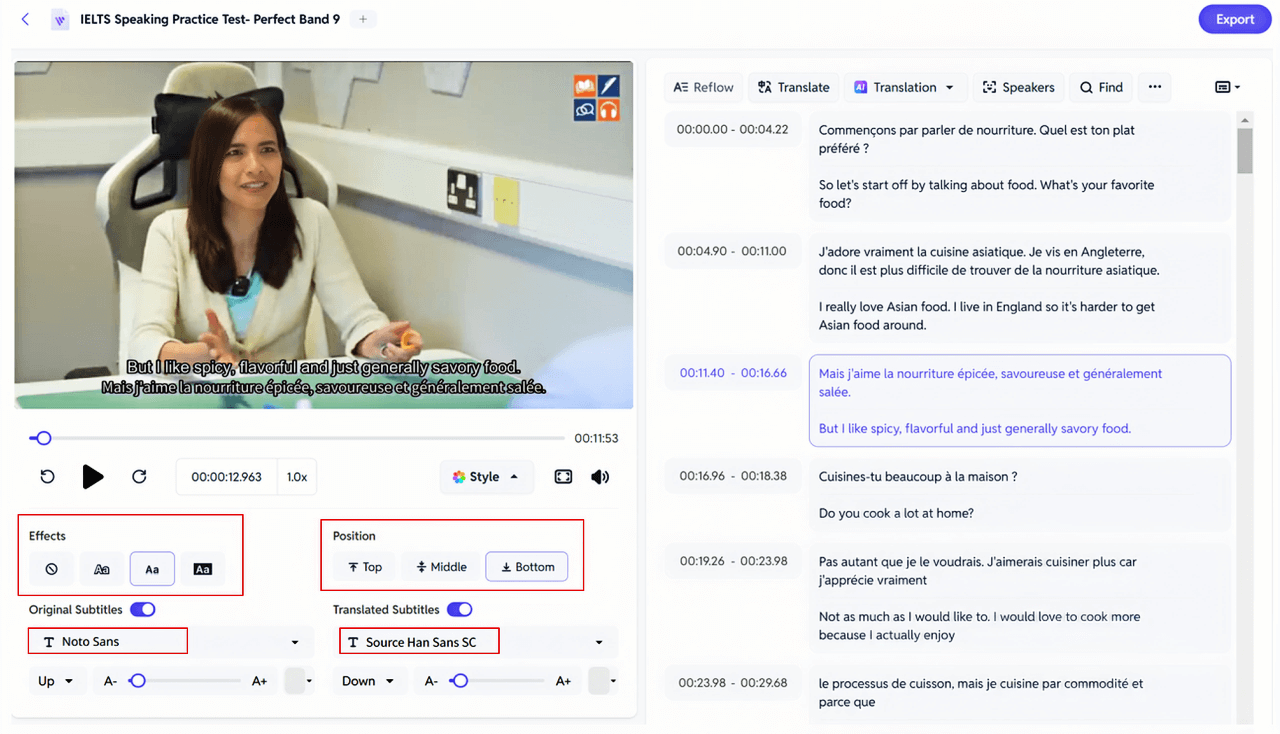Open original subtitle color swatch
Viewport: 1280px width, 734px height.
299,681
